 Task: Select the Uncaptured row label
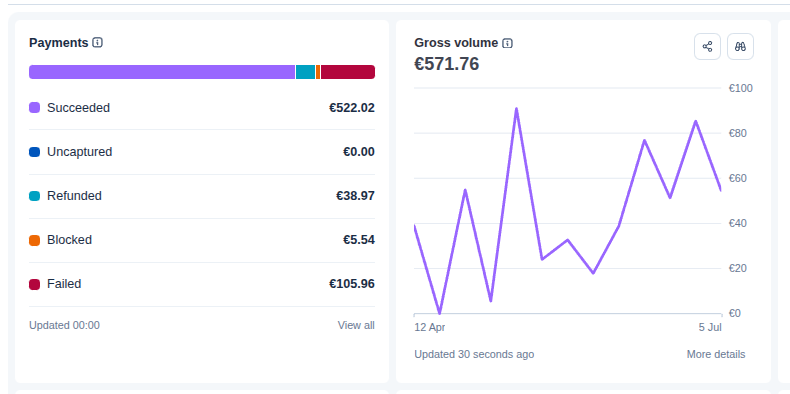point(80,152)
